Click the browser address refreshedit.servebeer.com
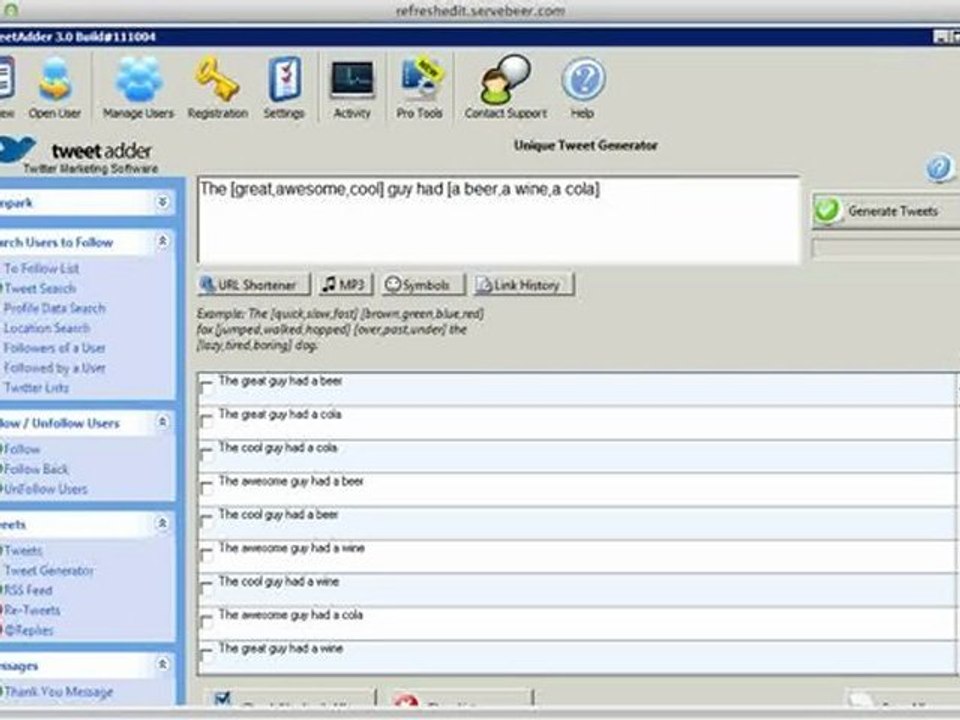Screen dimensions: 960x720 click(480, 10)
